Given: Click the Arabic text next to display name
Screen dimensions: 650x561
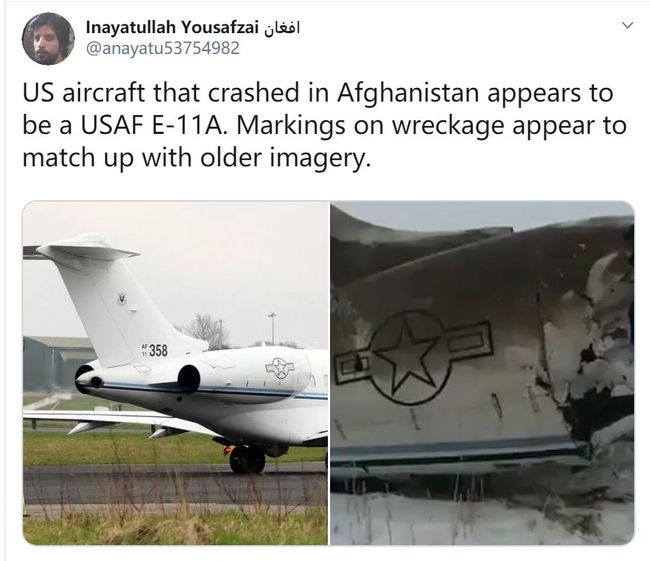Looking at the screenshot, I should (x=281, y=28).
